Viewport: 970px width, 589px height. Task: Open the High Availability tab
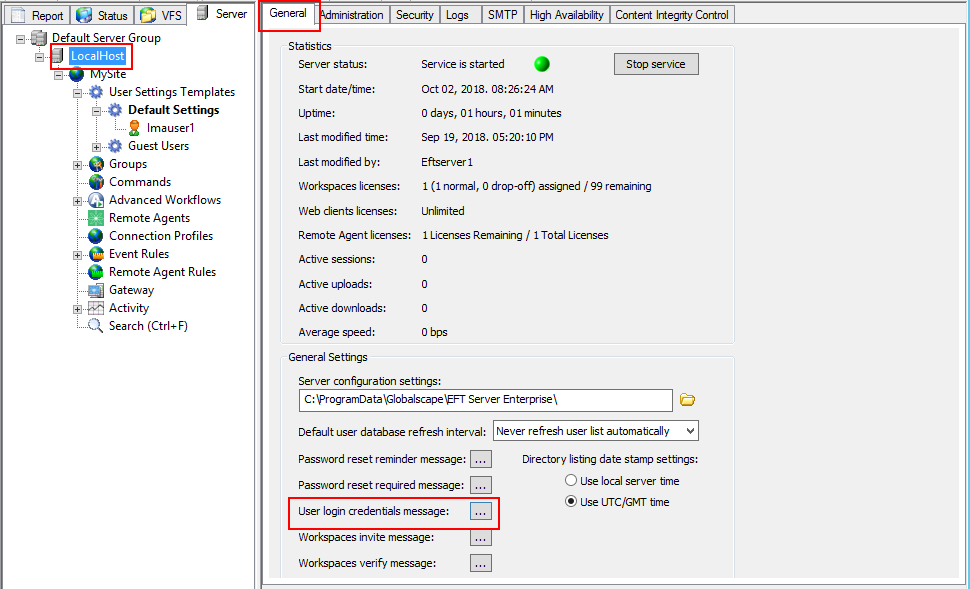(x=566, y=15)
